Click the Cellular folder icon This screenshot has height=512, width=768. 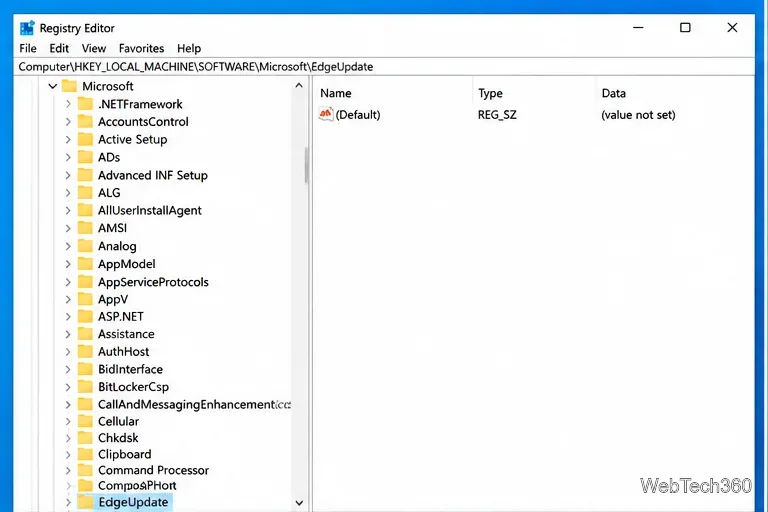point(85,421)
